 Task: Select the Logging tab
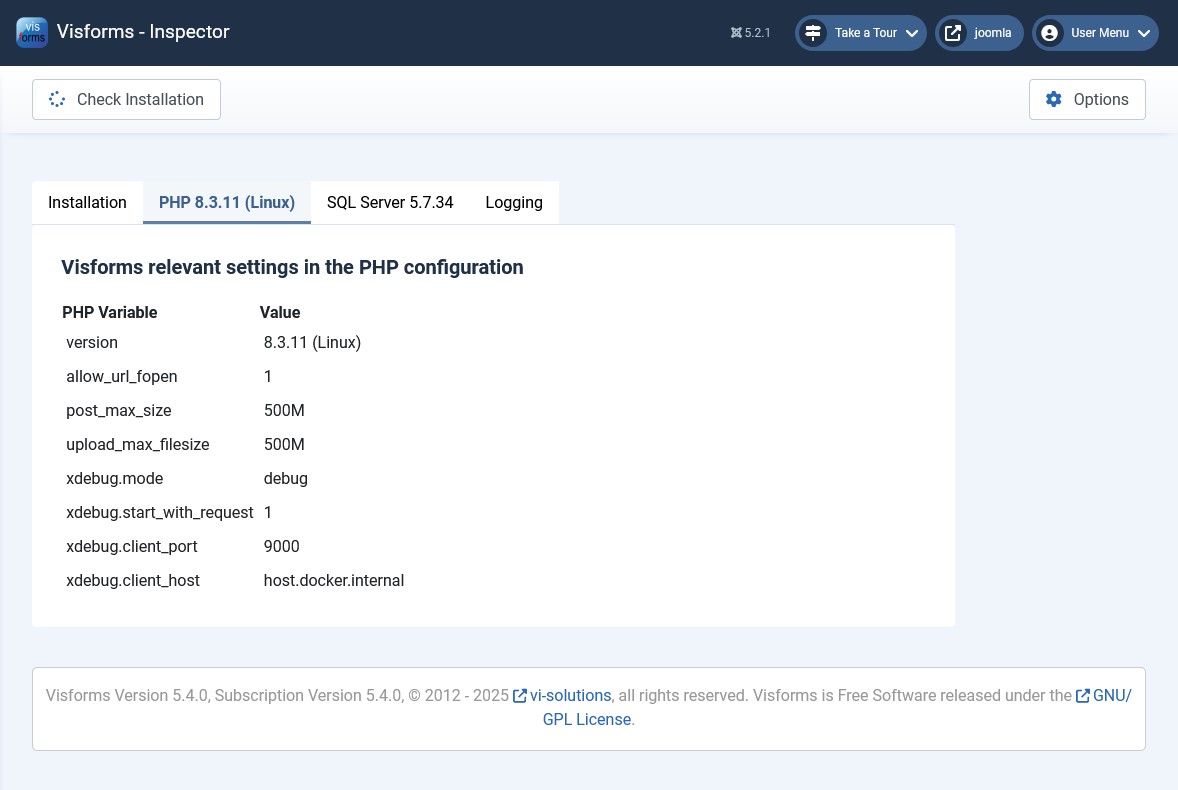(514, 202)
